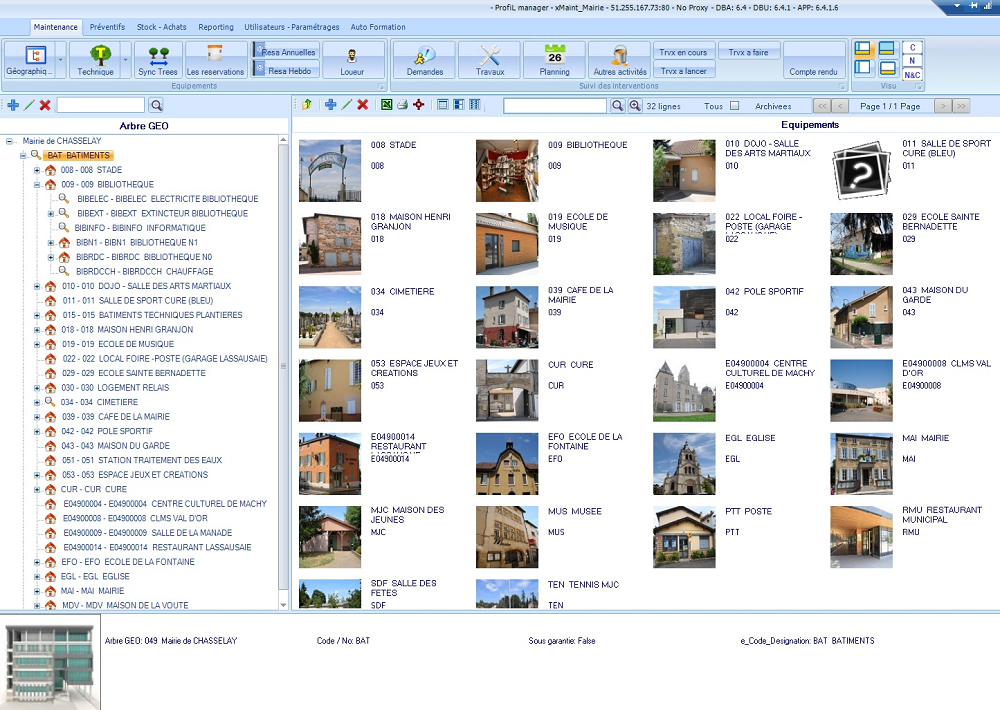Search the GEO tree with the magnifier

[156, 105]
